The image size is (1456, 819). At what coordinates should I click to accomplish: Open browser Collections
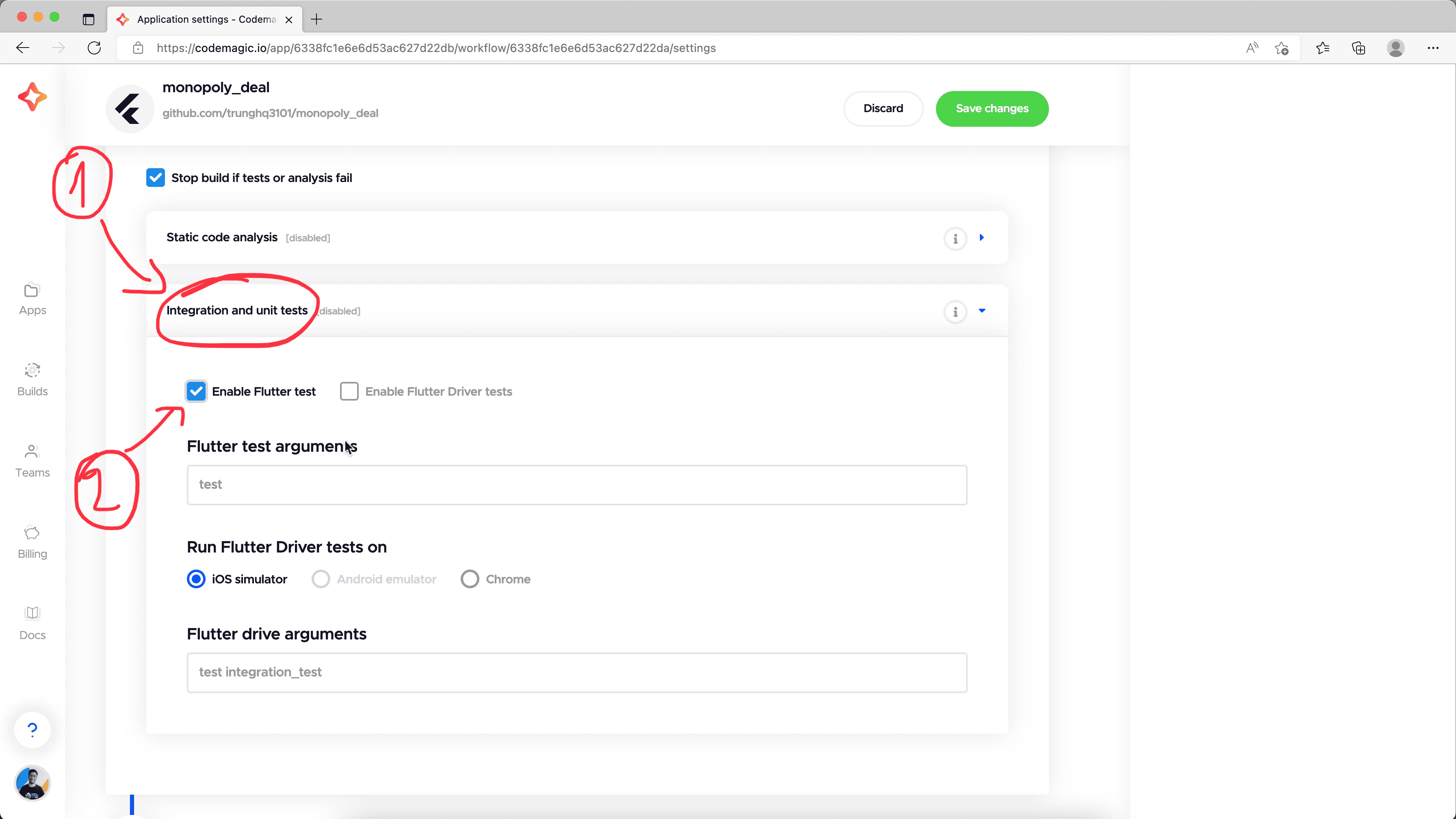pos(1358,48)
